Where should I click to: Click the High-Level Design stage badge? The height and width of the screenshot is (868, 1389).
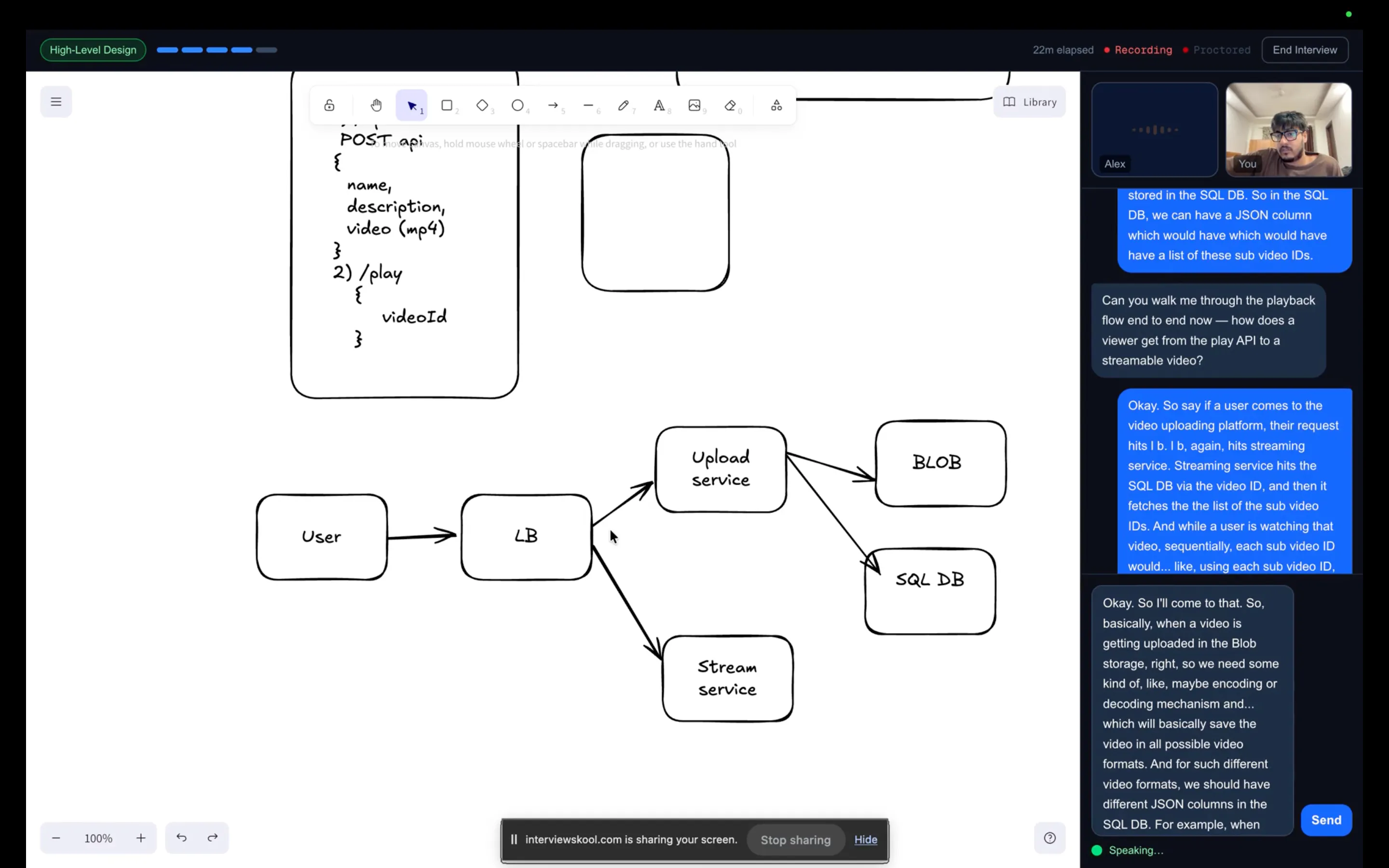point(93,50)
